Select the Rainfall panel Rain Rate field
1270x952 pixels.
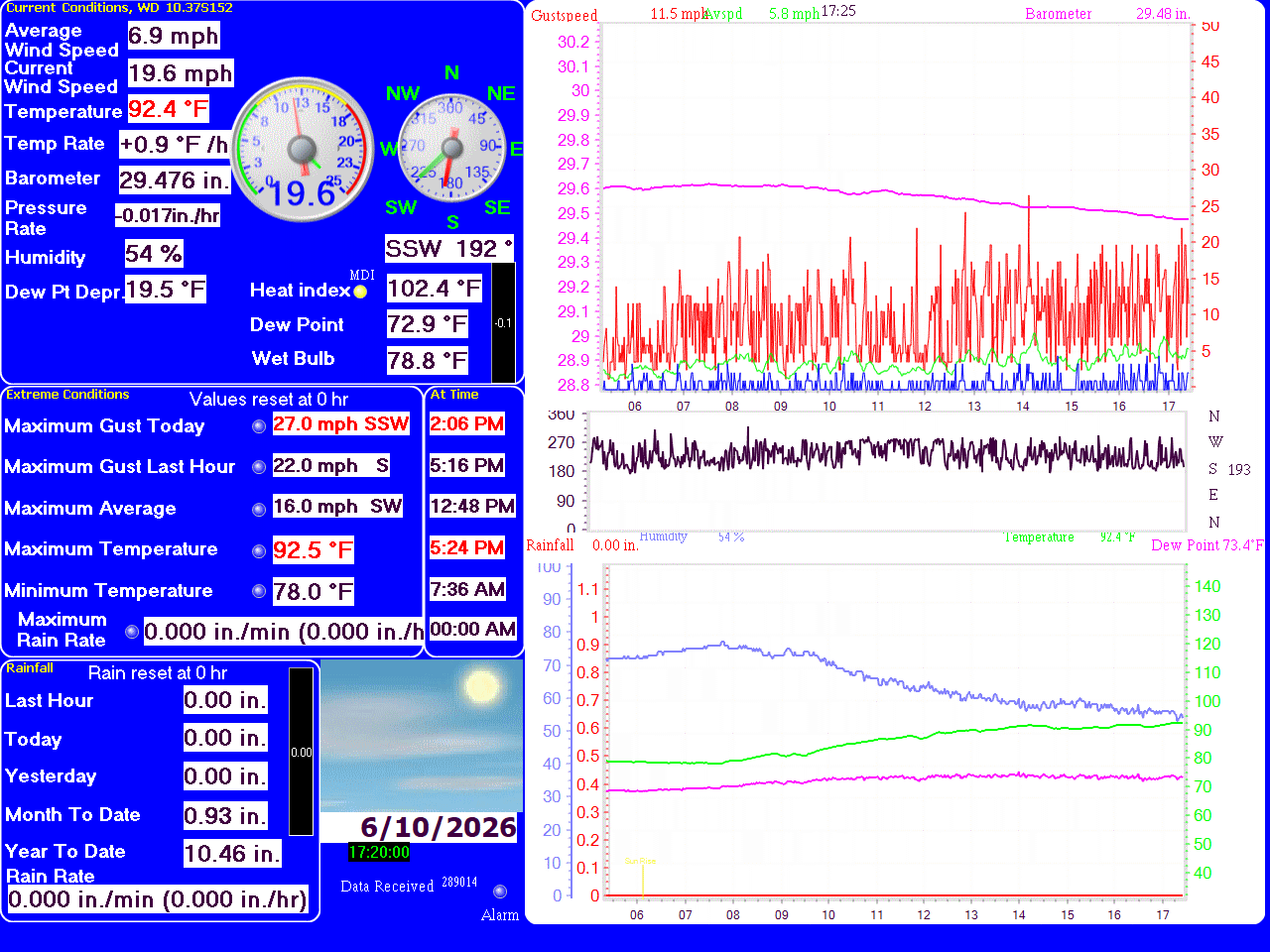[158, 899]
